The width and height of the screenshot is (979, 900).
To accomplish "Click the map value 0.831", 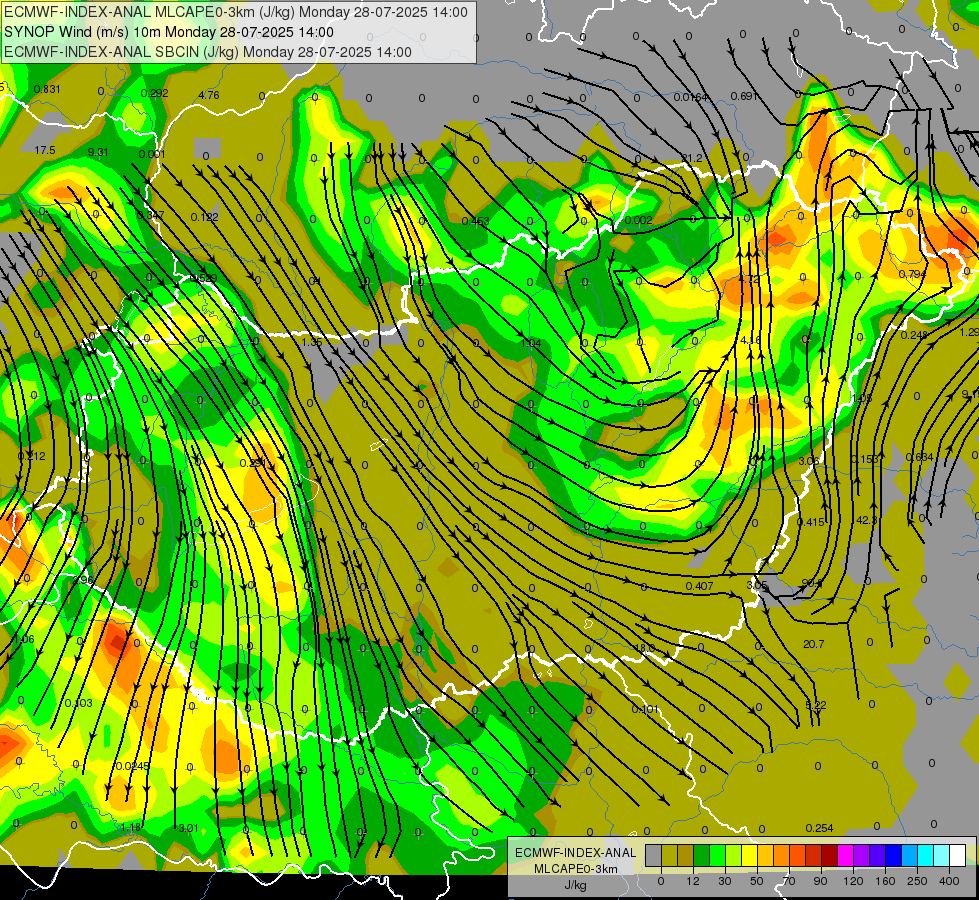I will pos(47,89).
